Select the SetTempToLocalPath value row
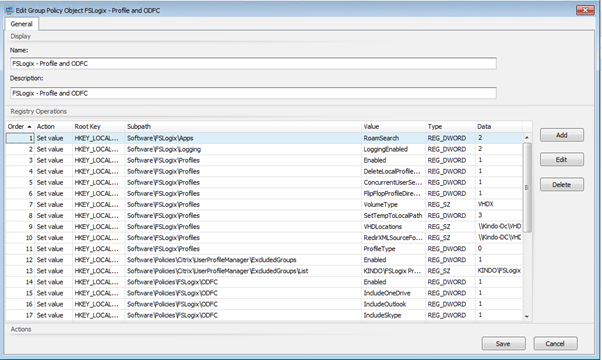The height and width of the screenshot is (360, 602). [264, 216]
